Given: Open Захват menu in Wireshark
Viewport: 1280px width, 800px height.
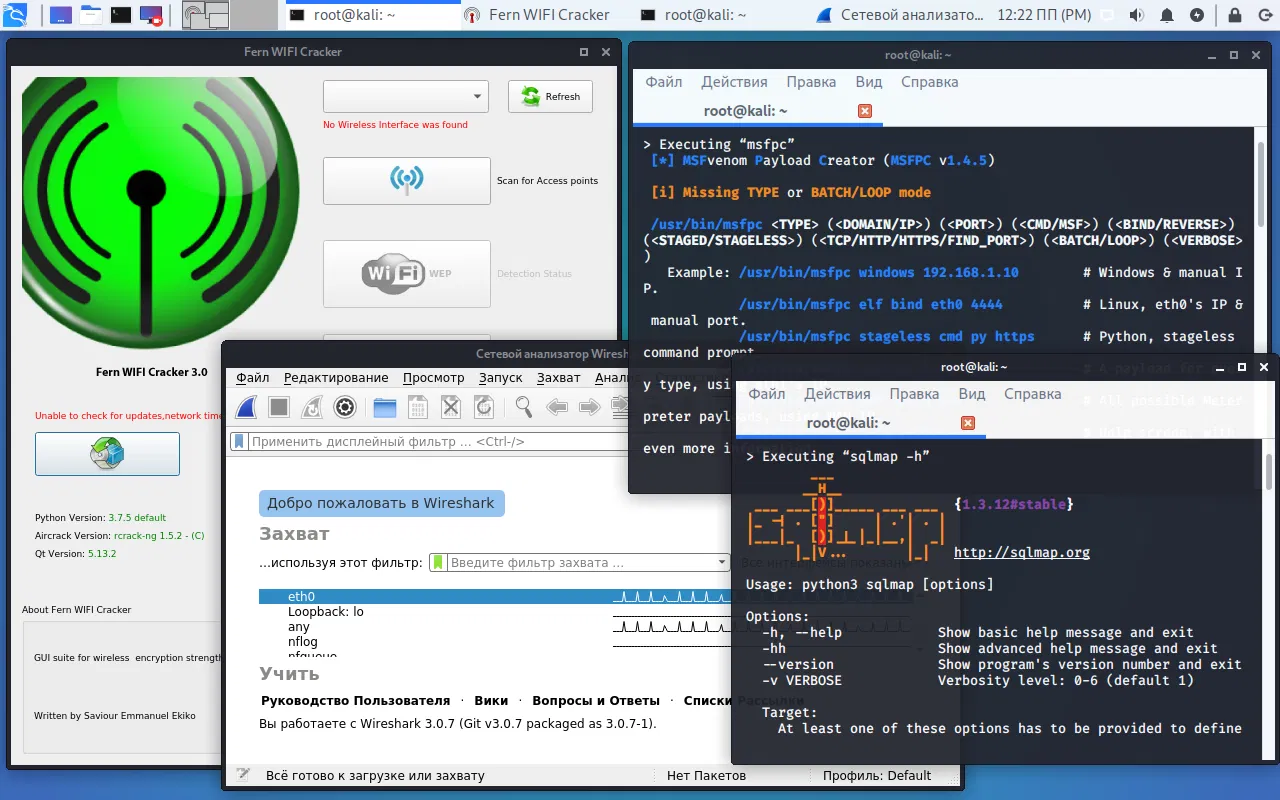Looking at the screenshot, I should [559, 378].
